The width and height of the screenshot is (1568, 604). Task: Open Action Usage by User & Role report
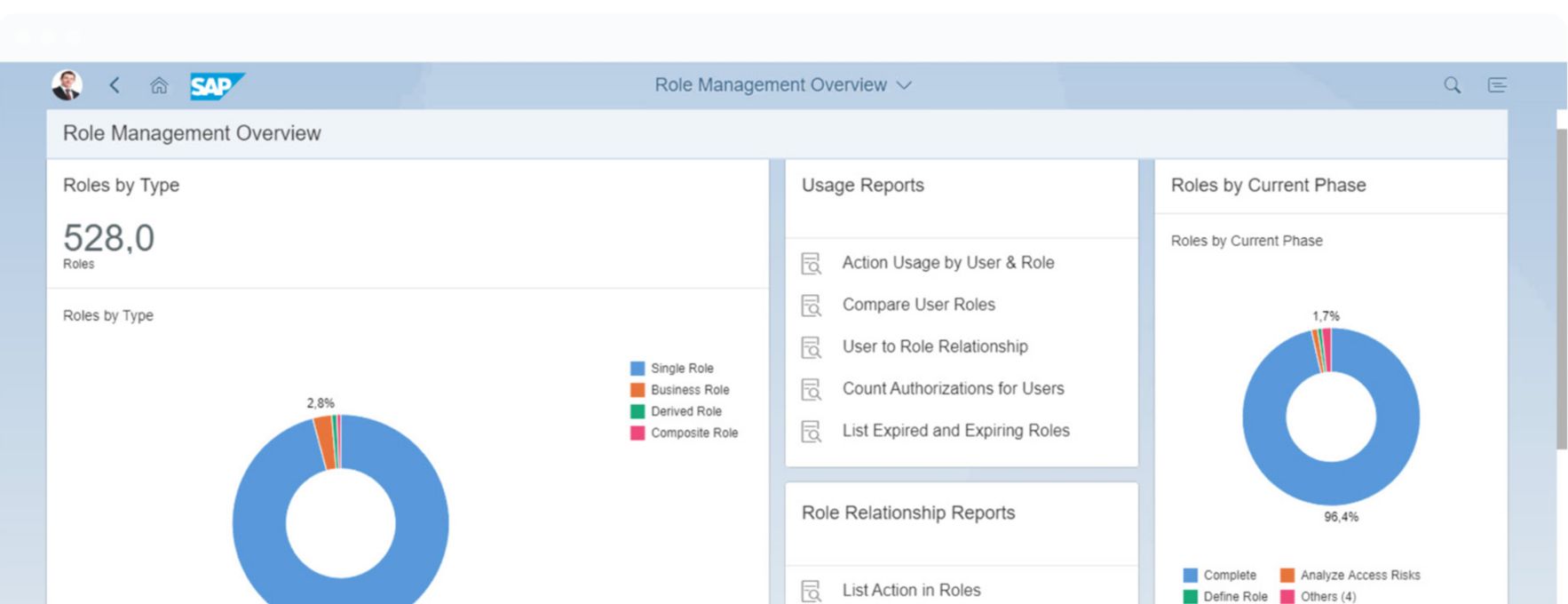(947, 263)
